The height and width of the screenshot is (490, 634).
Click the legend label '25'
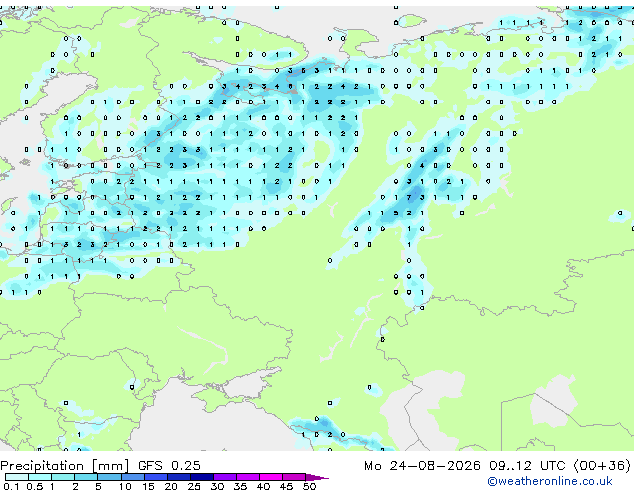coord(194,486)
